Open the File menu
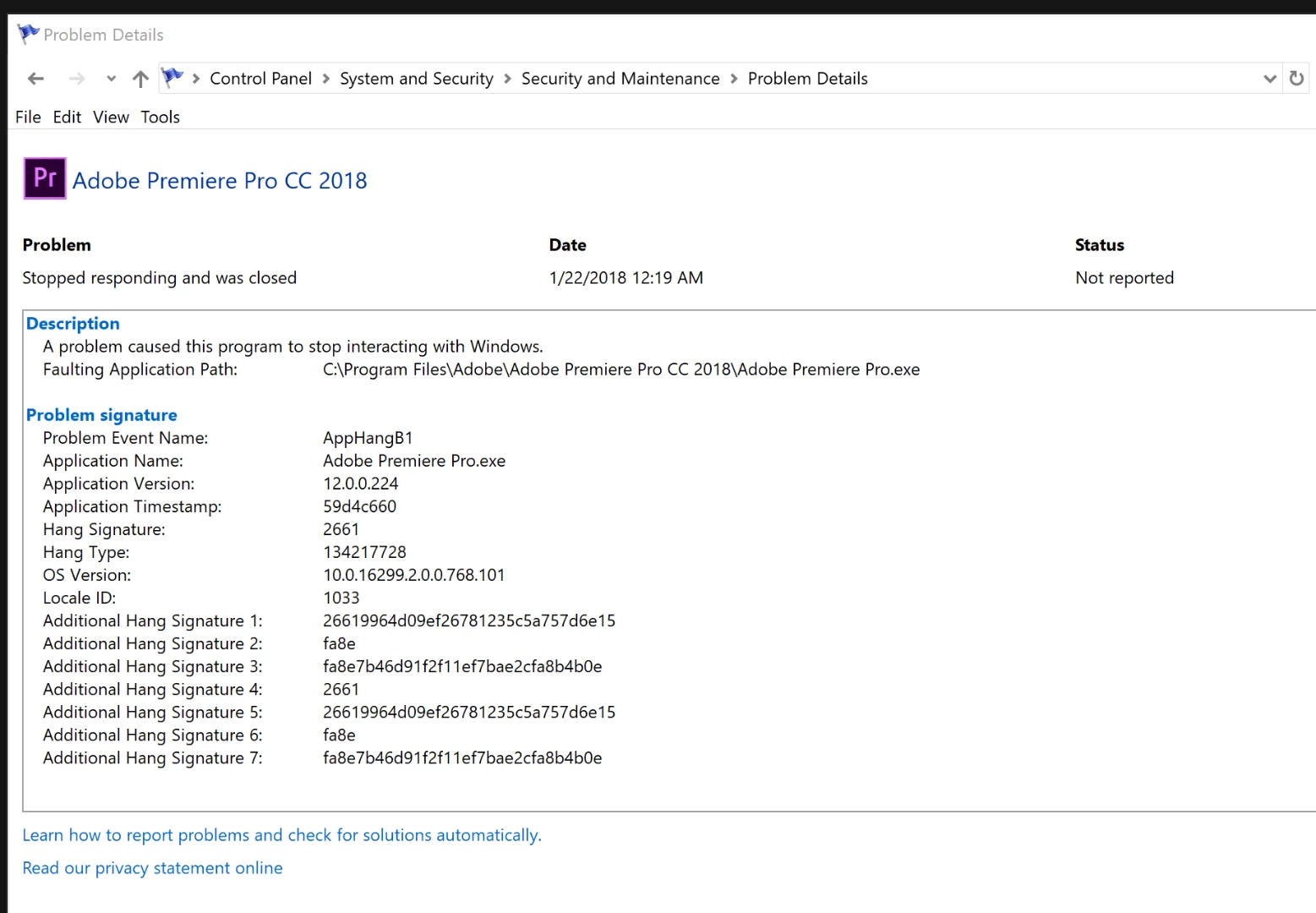The image size is (1316, 913). 28,117
